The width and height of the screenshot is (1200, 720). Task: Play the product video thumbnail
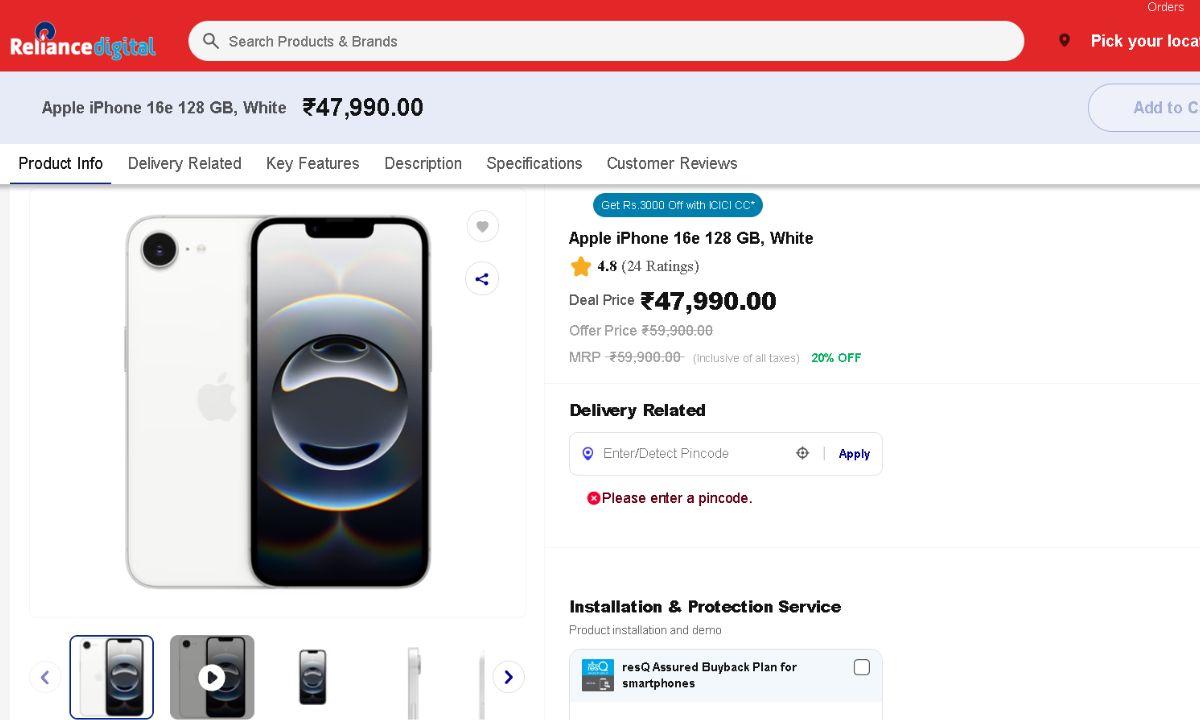point(212,677)
